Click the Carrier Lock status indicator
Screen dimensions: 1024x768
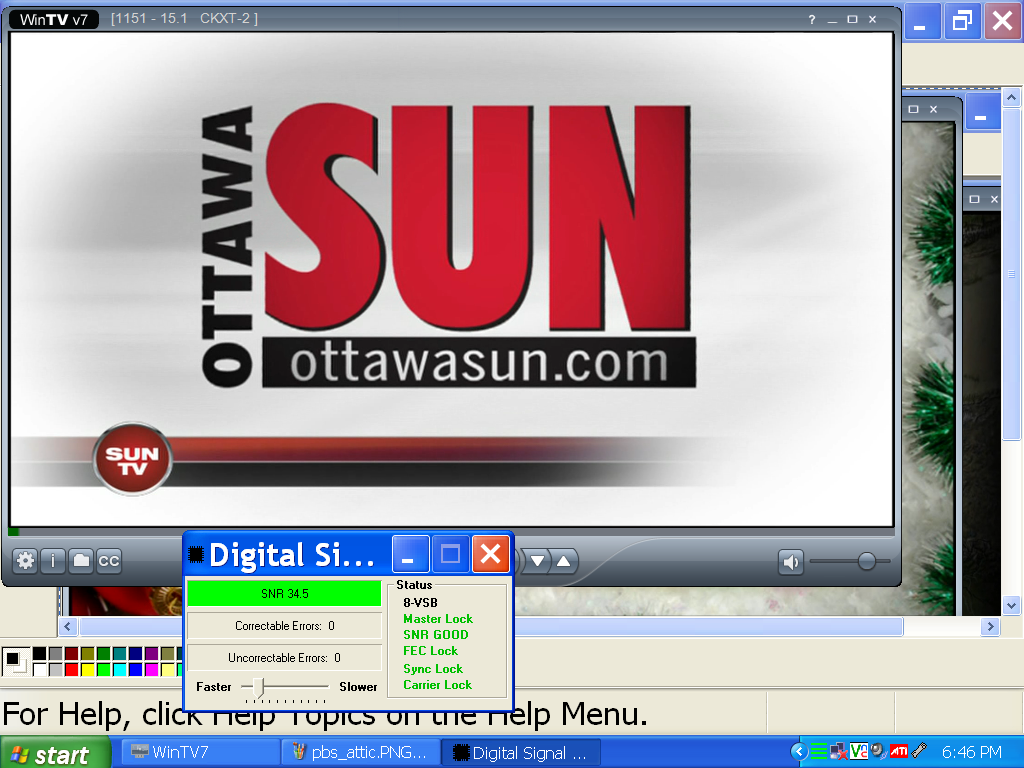click(x=437, y=684)
